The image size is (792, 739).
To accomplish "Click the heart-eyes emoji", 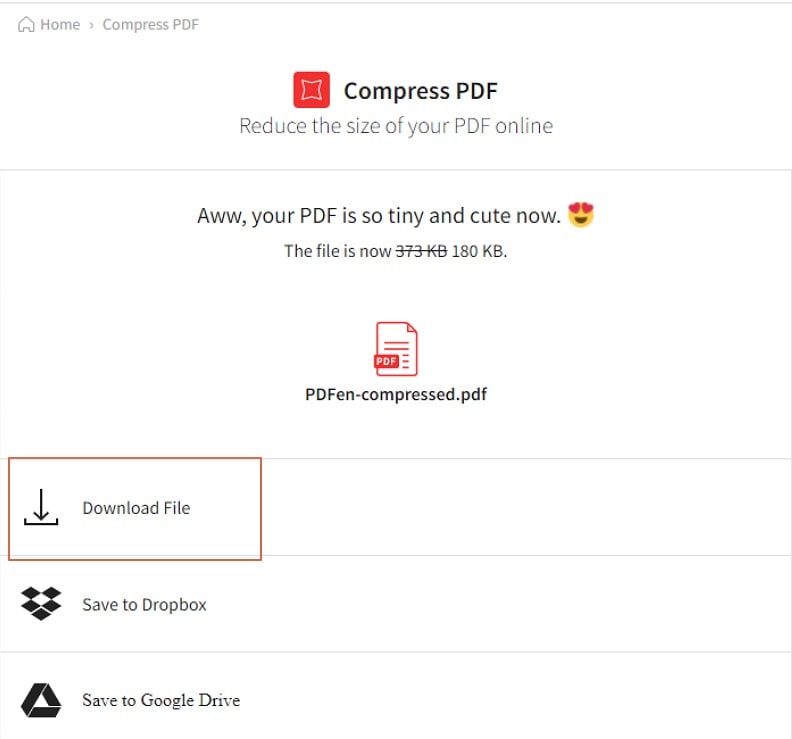I will [x=580, y=215].
